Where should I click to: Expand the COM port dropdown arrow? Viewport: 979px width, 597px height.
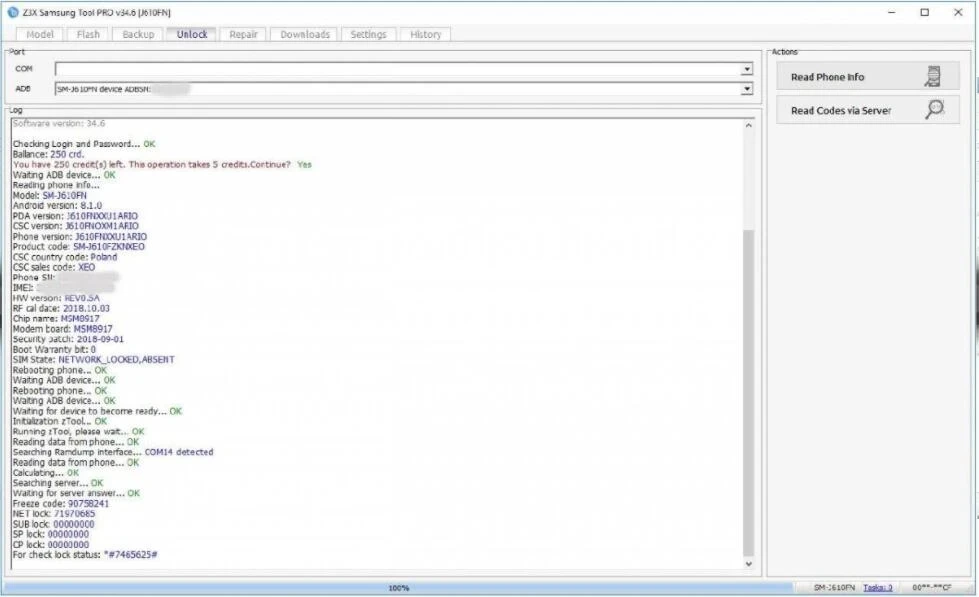[x=747, y=69]
